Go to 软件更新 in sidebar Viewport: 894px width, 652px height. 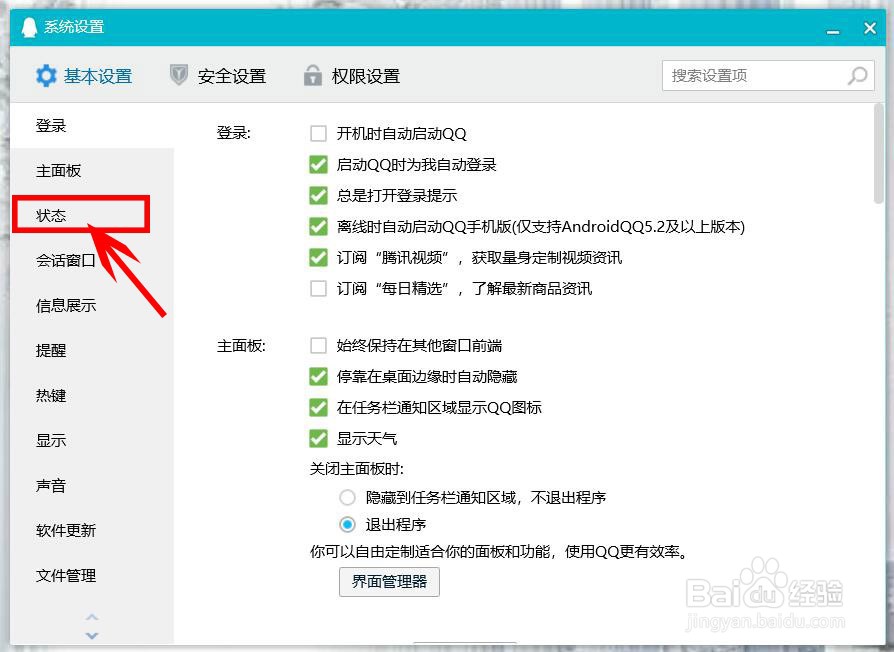pos(92,531)
